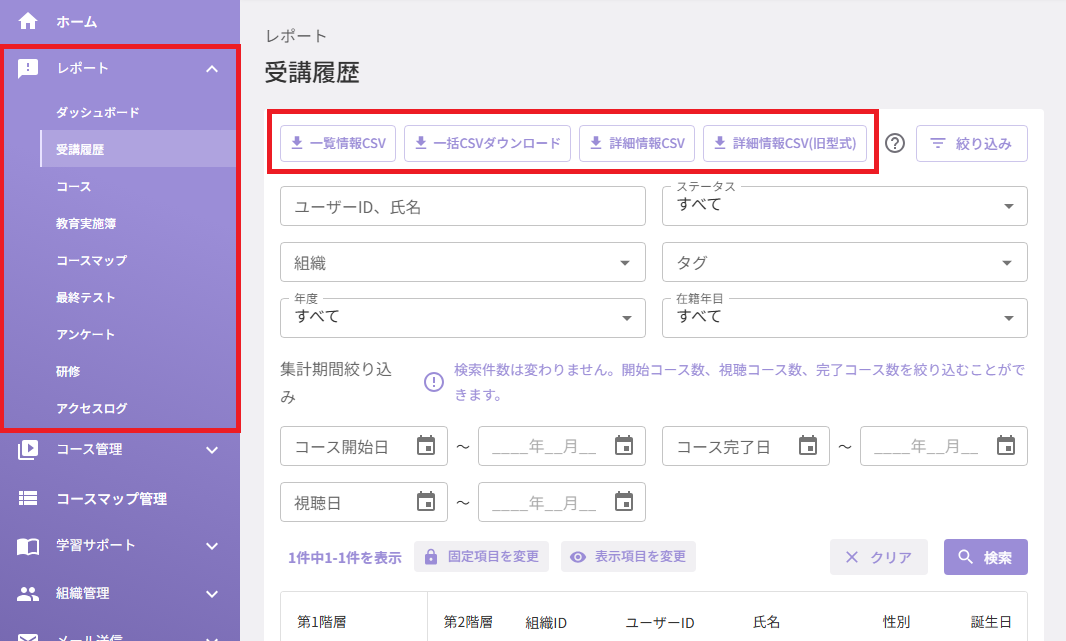Click the 組織管理 people icon
The height and width of the screenshot is (641, 1066).
point(28,593)
